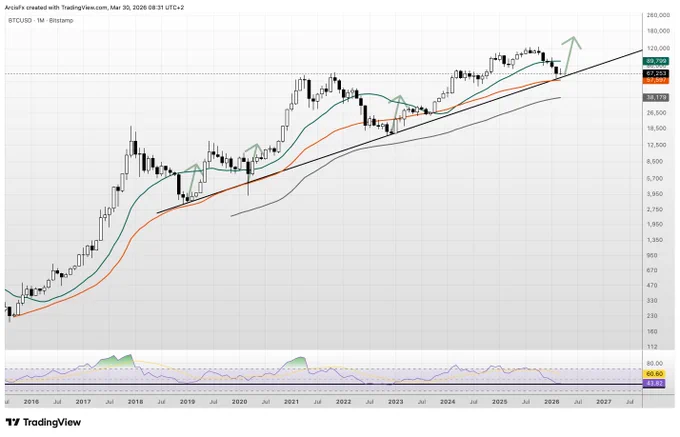Screen dimensions: 680x437
Task: Select the BTCUSD · 1M · Bitstamp symbol label
Action: point(41,20)
